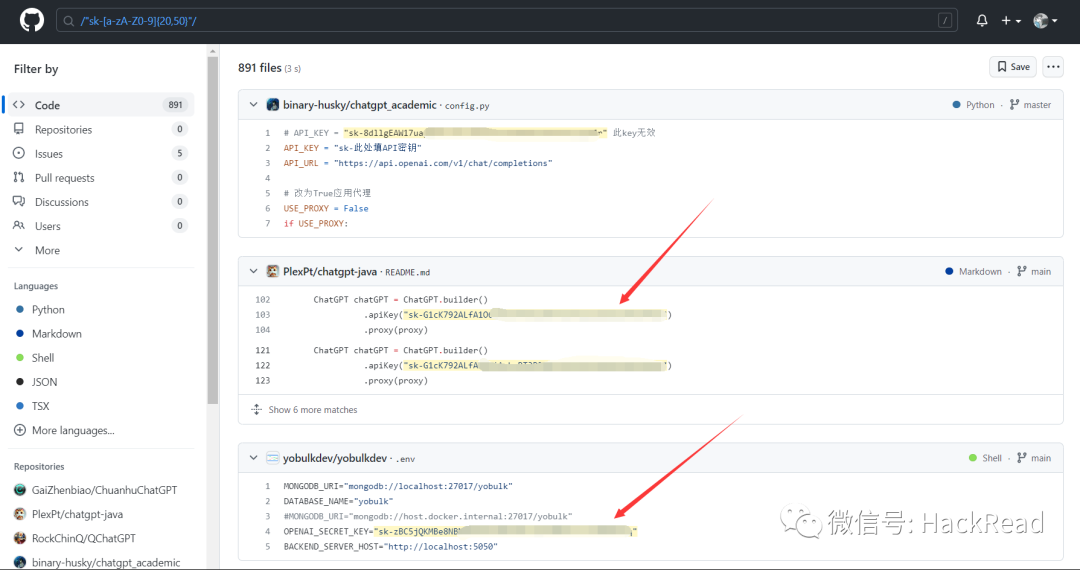1080x570 pixels.
Task: Click yobulkdev avatar in result header
Action: coord(273,458)
